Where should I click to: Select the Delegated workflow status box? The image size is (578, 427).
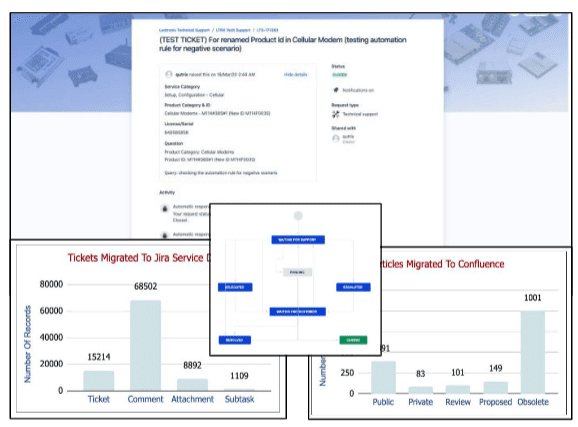[235, 287]
